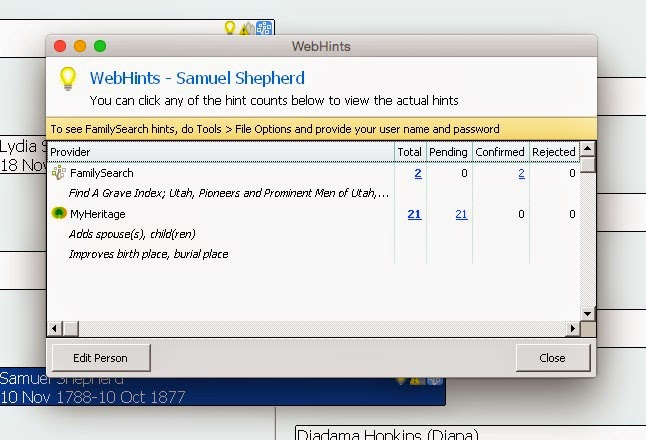Select Diadama Hopkins (Diana) box in pedigree
The image size is (646, 440).
470,433
